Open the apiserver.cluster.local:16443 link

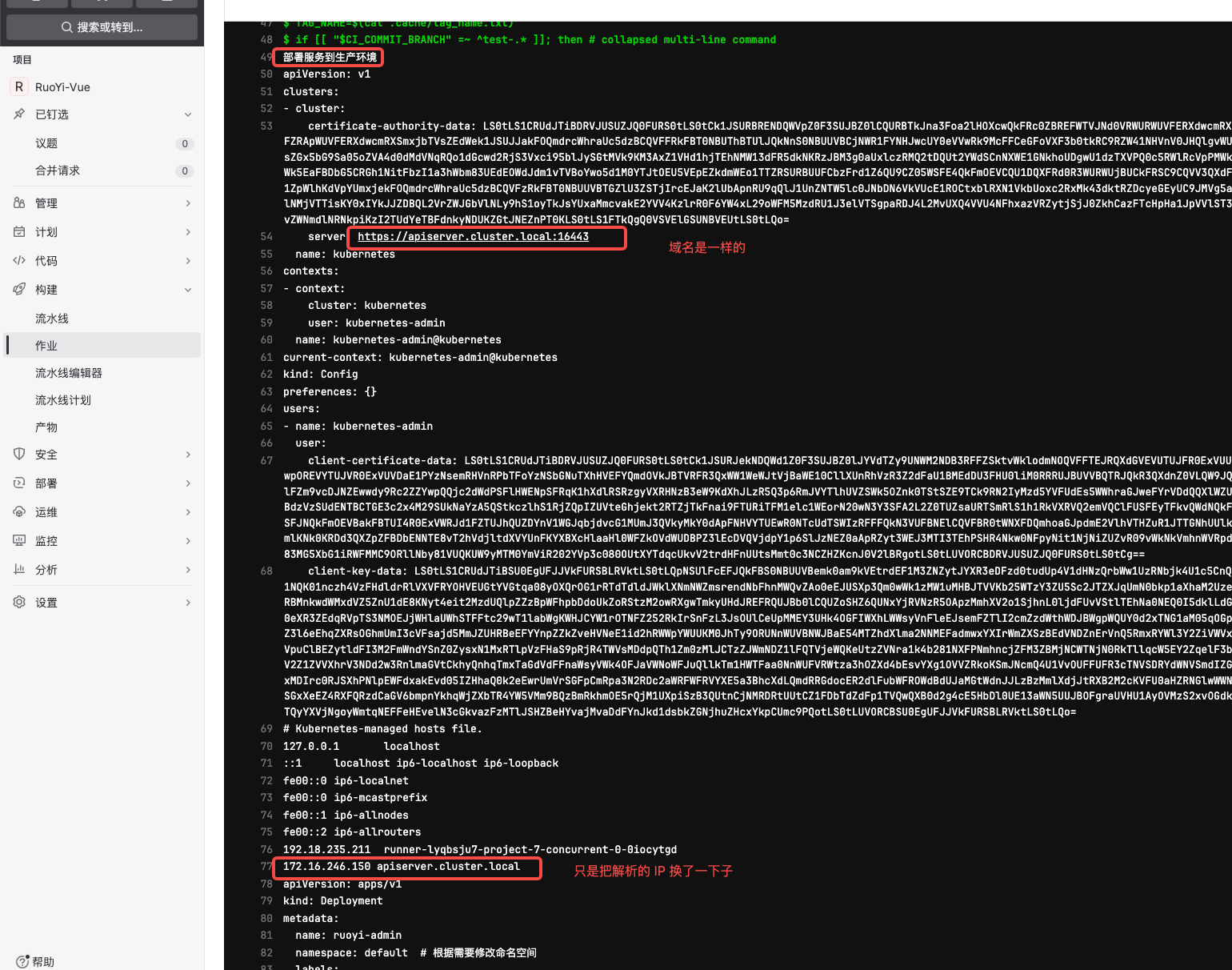[473, 237]
